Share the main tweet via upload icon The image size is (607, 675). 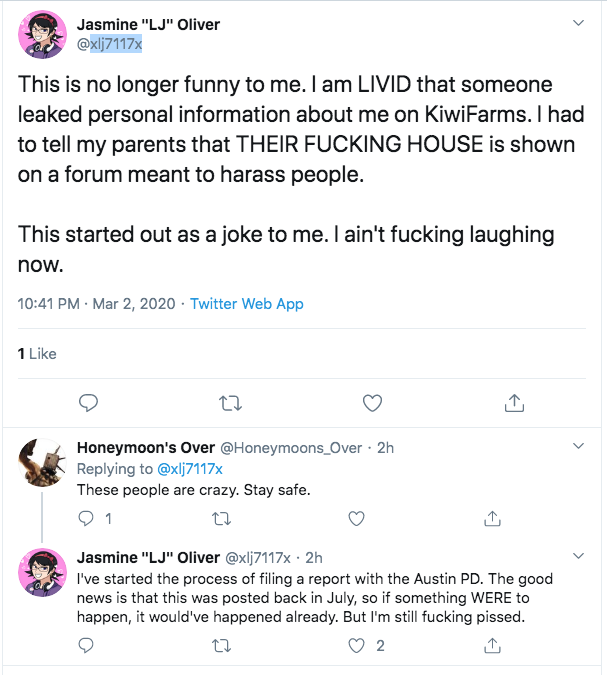514,403
